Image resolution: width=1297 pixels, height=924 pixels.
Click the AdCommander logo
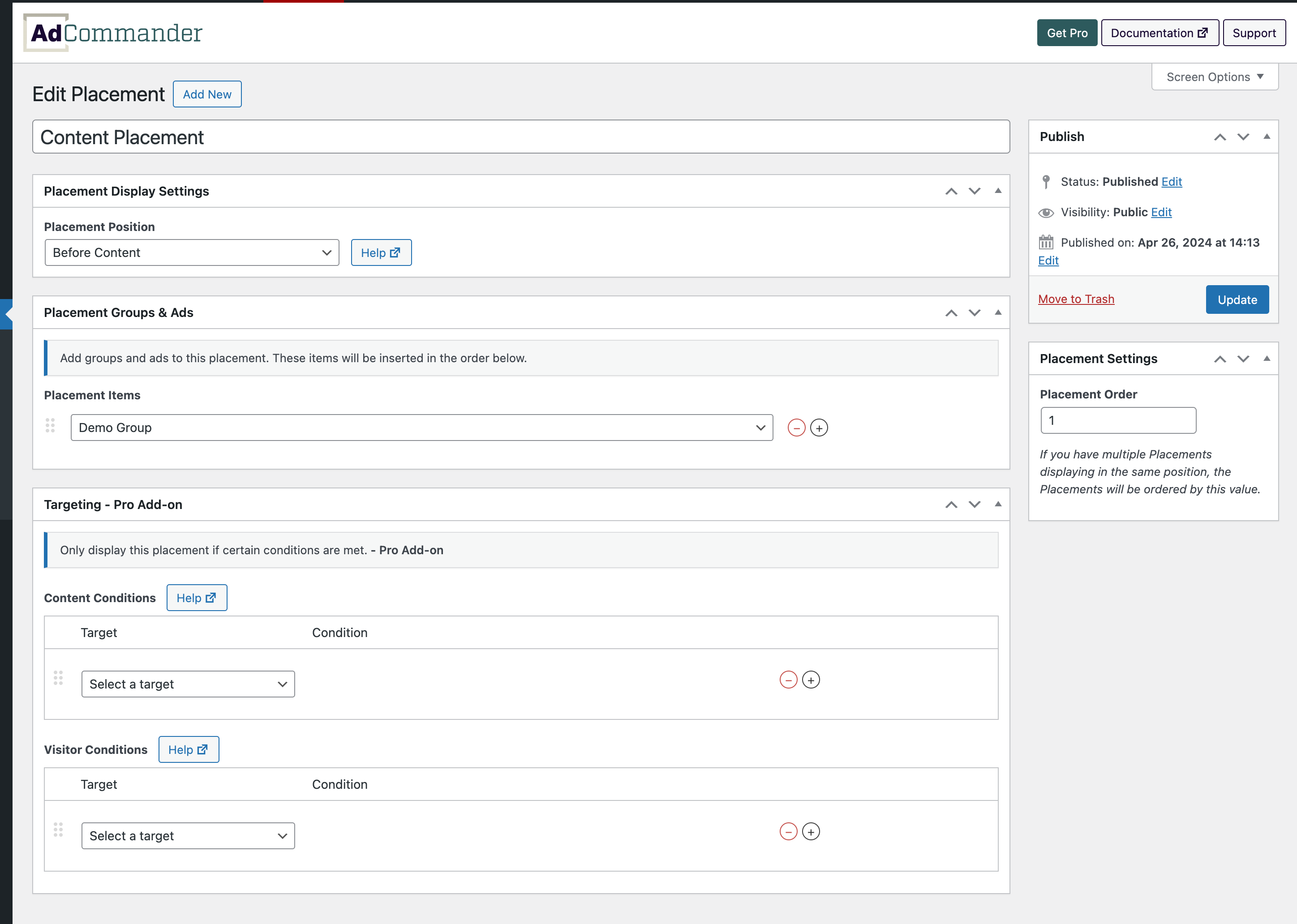(113, 32)
